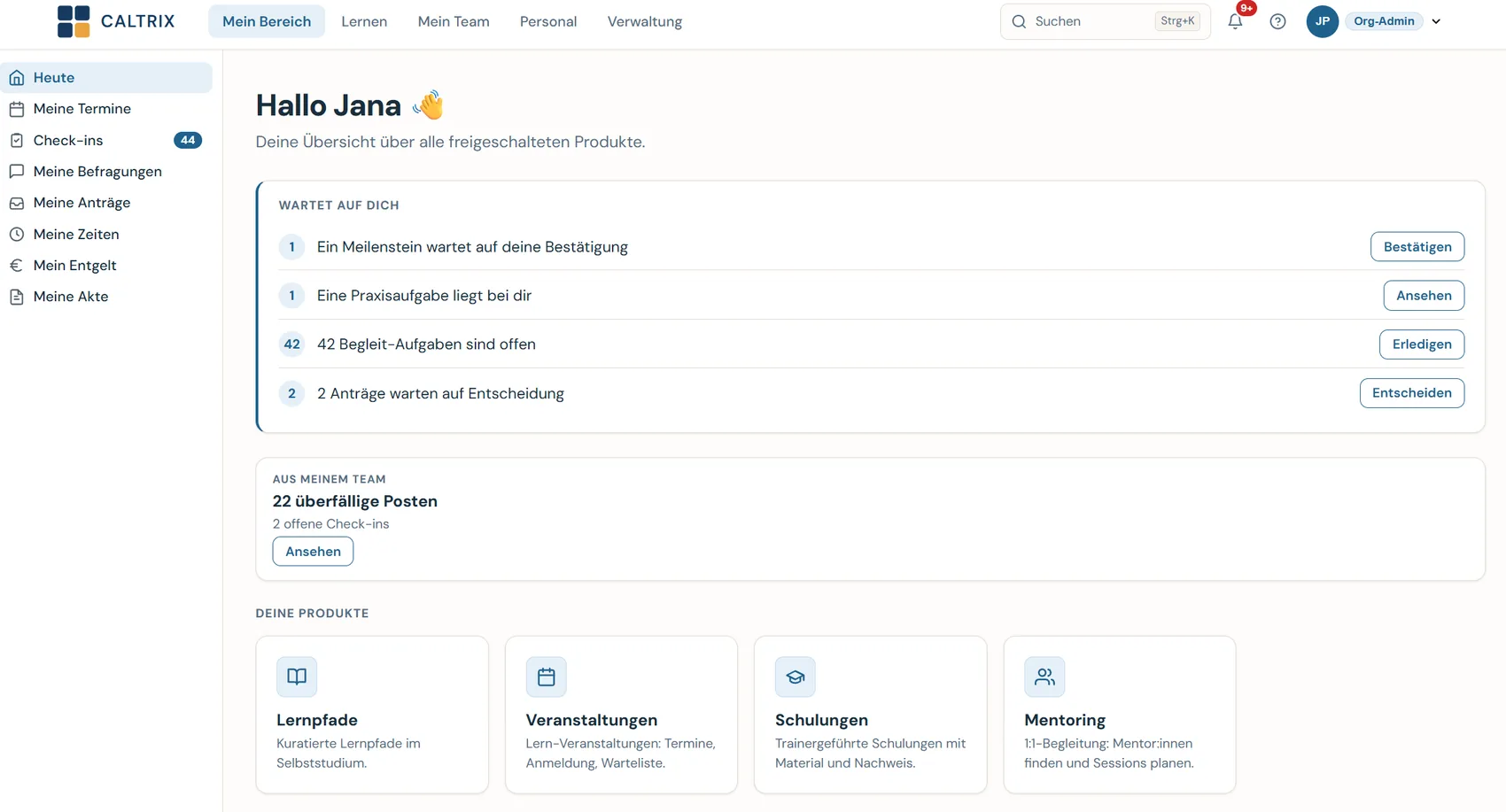Click the search magnifier icon
Image resolution: width=1506 pixels, height=812 pixels.
point(1019,21)
